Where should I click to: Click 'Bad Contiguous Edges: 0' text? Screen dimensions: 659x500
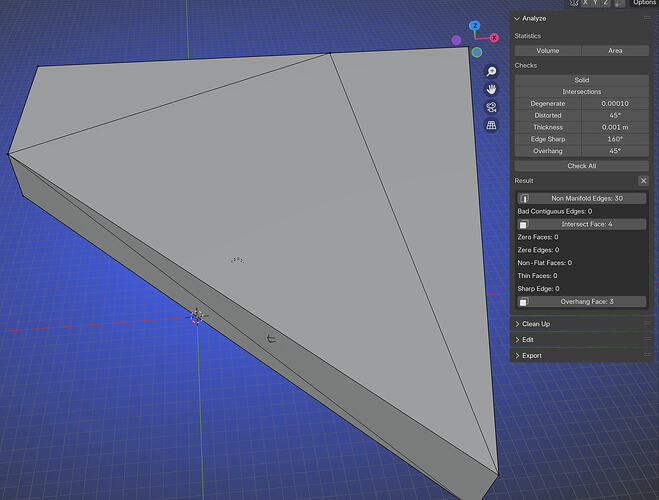[x=554, y=211]
